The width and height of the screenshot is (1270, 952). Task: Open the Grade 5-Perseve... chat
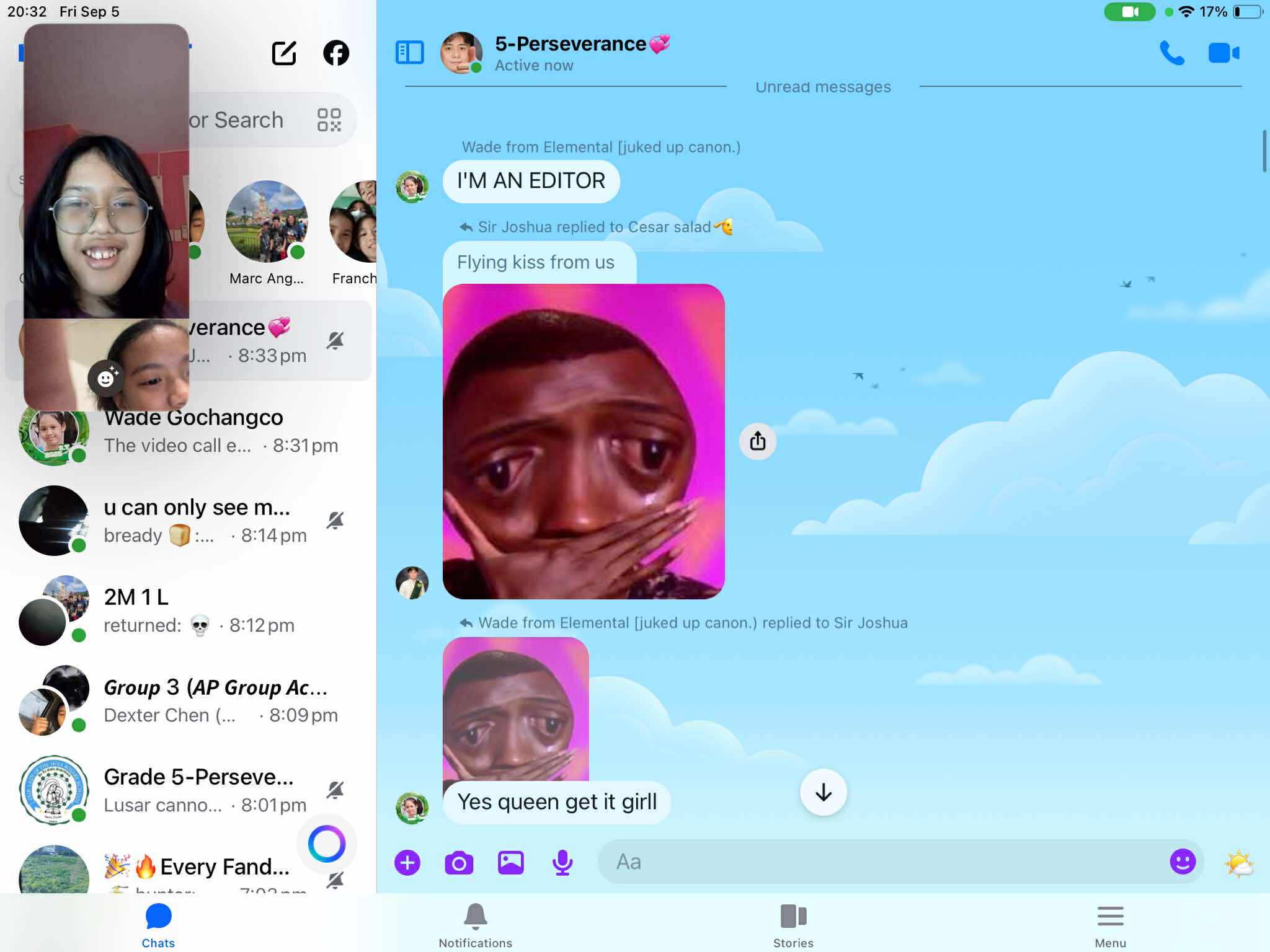188,790
